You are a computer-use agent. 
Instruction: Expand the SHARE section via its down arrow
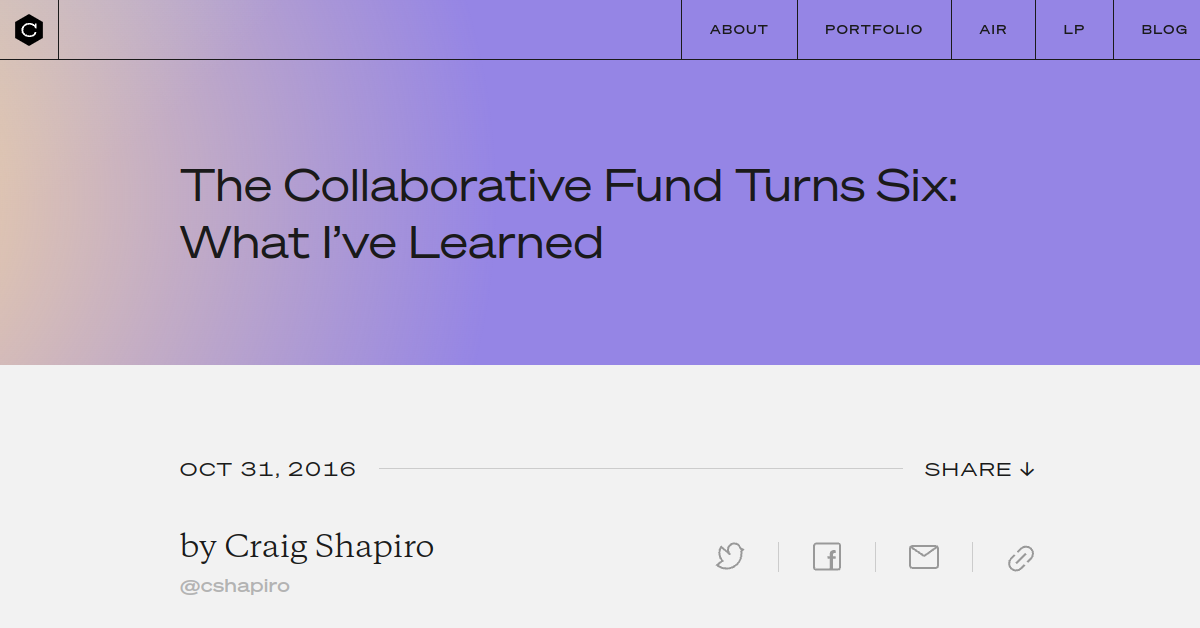point(1027,468)
